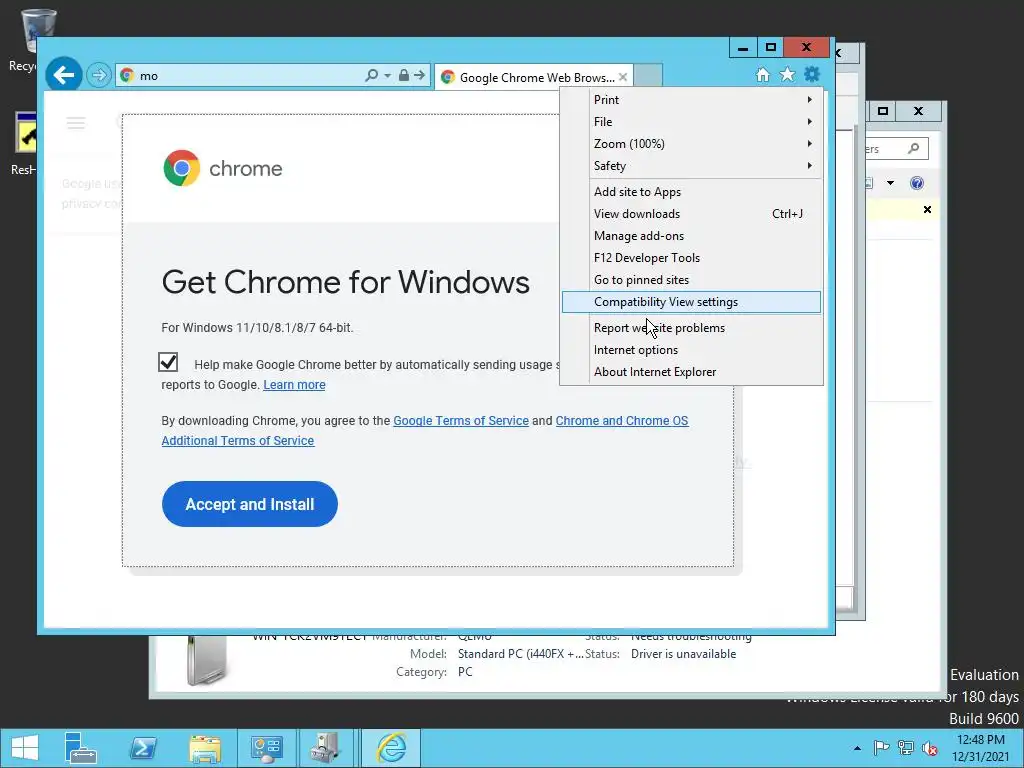The width and height of the screenshot is (1024, 768).
Task: Click the hamburger menu icon on Chrome page
Action: click(x=76, y=123)
